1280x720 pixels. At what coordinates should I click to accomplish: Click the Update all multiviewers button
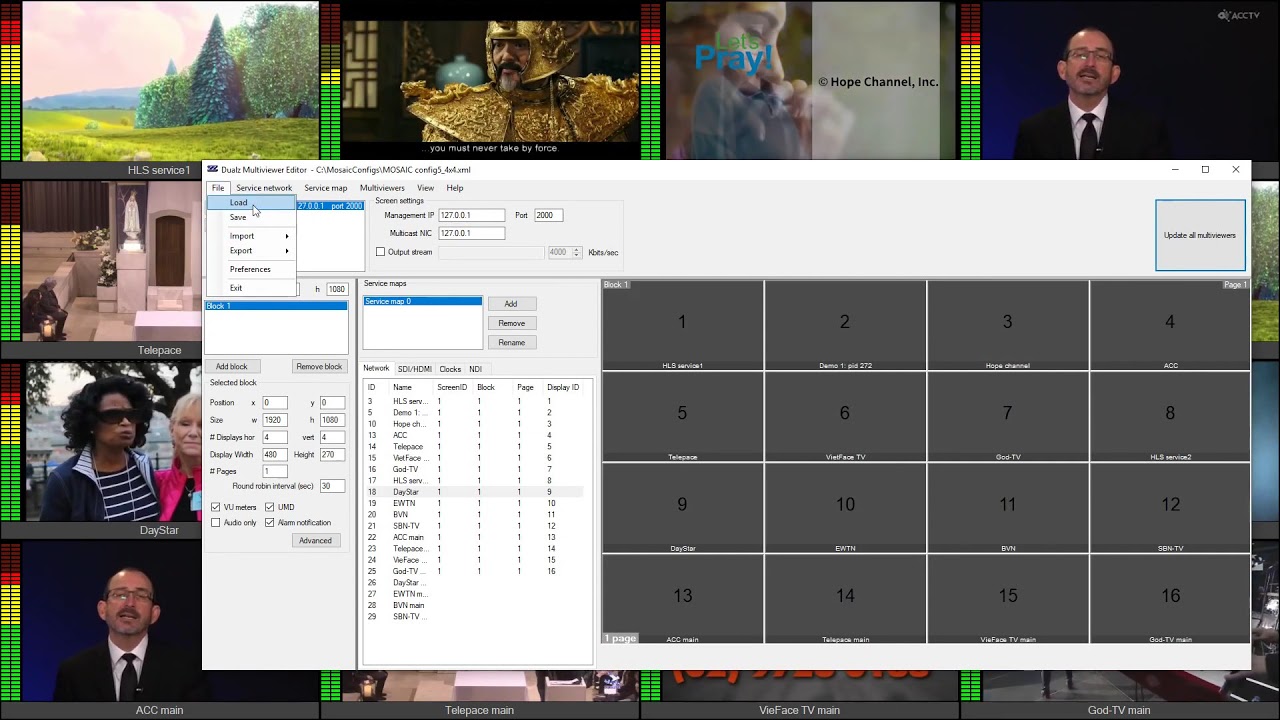[1200, 235]
